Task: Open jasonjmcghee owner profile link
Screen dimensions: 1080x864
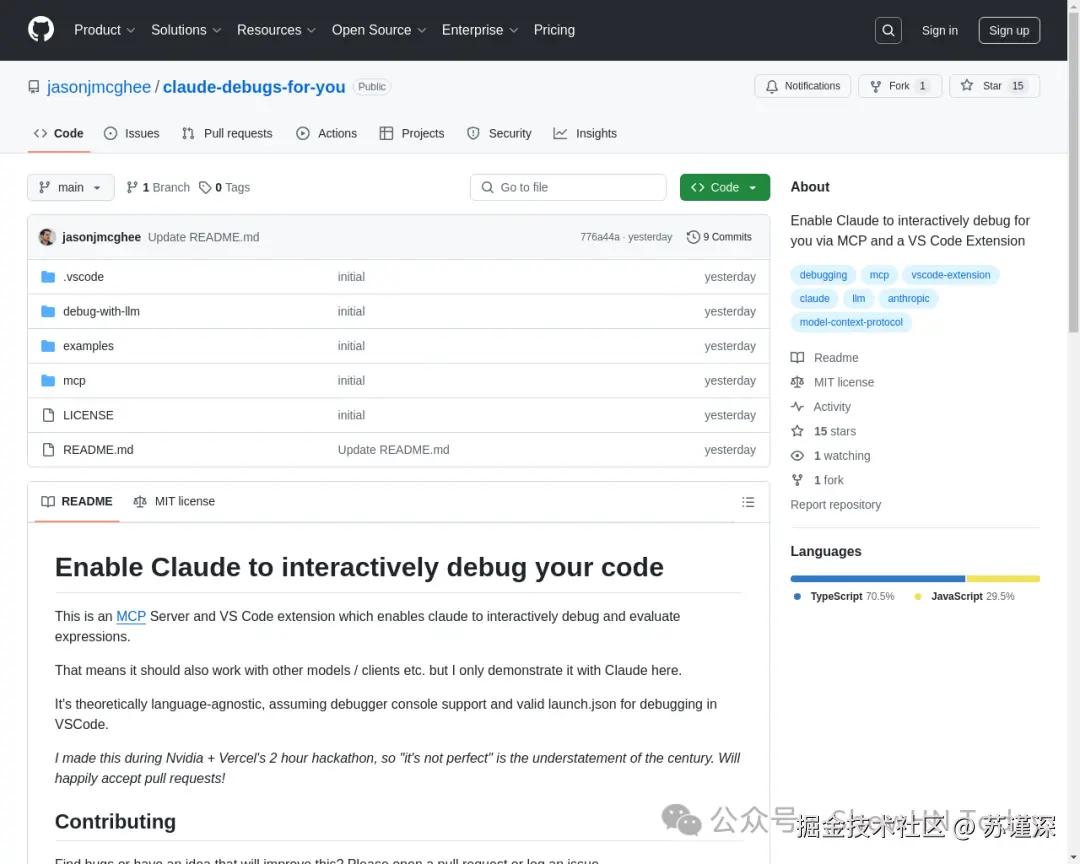Action: point(98,87)
